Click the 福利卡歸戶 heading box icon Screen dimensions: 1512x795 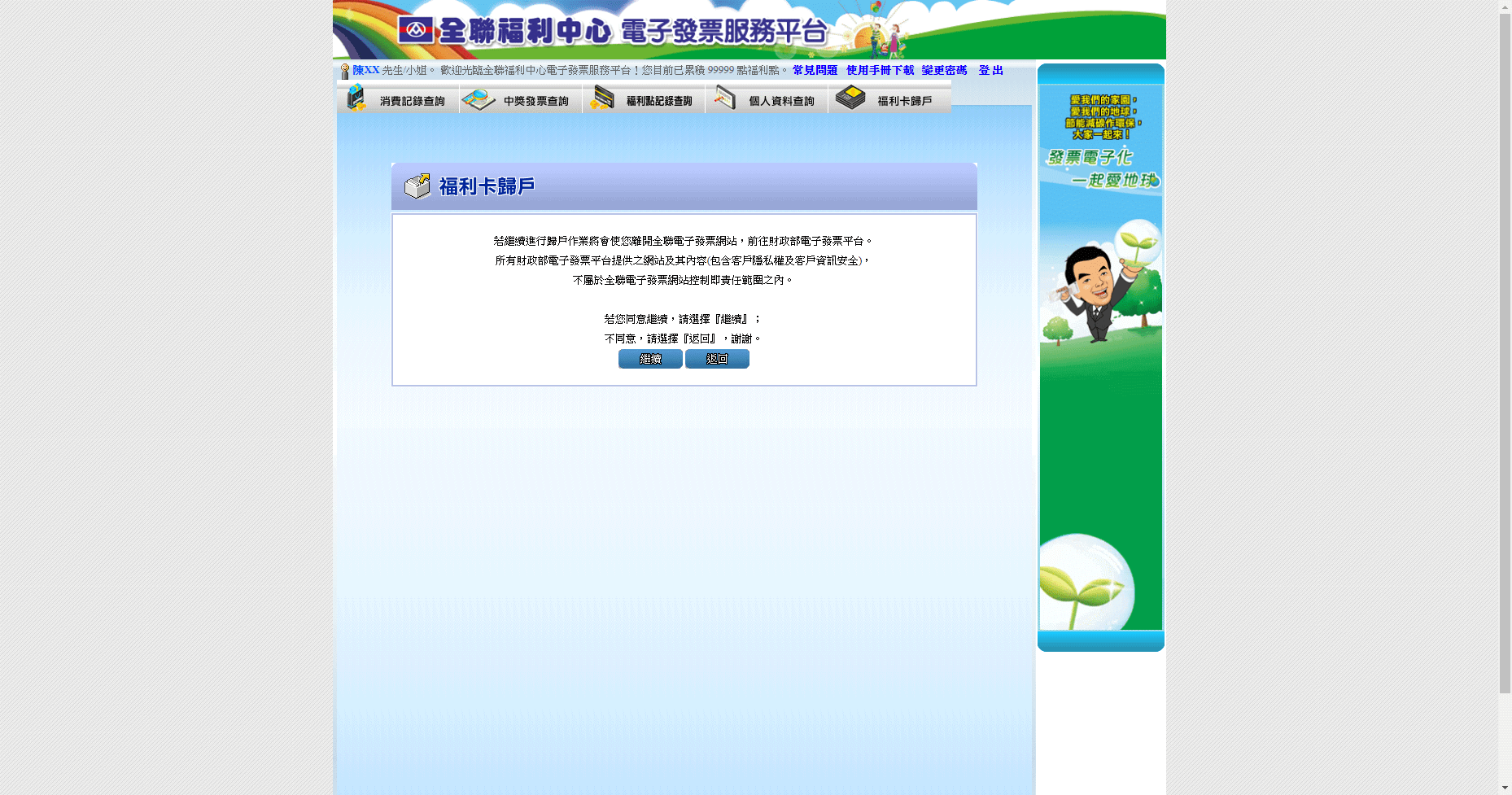(x=417, y=186)
